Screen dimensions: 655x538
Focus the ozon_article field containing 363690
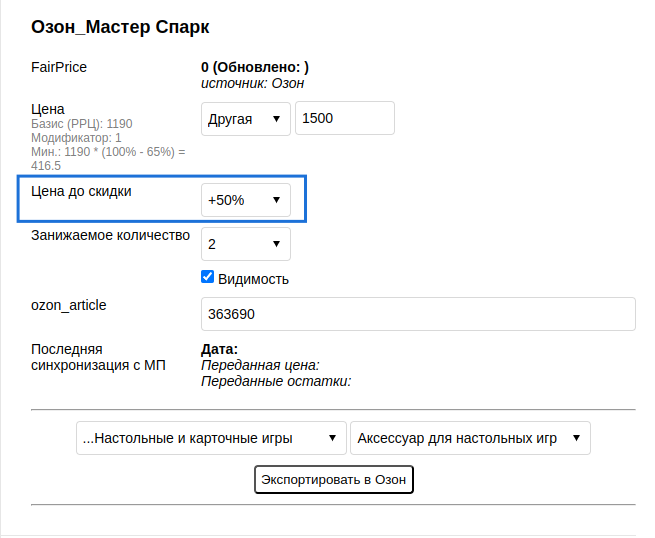418,314
